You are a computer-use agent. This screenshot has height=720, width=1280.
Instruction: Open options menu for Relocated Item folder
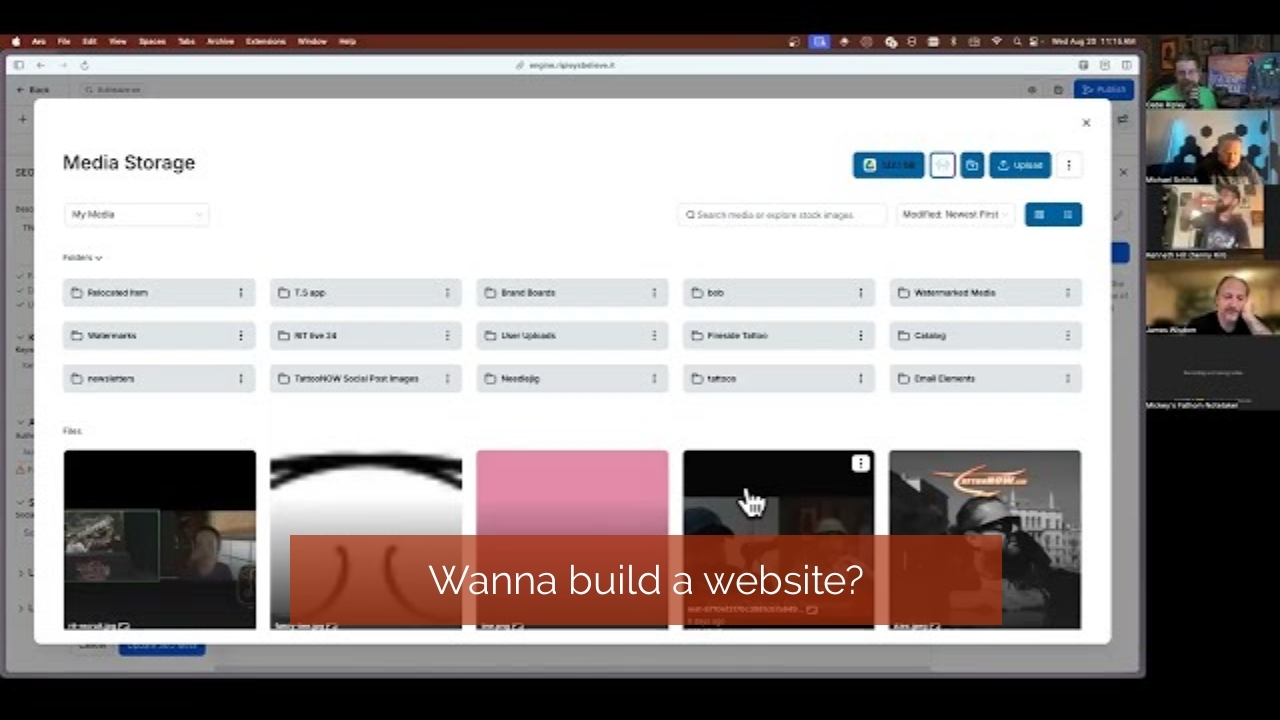point(241,293)
